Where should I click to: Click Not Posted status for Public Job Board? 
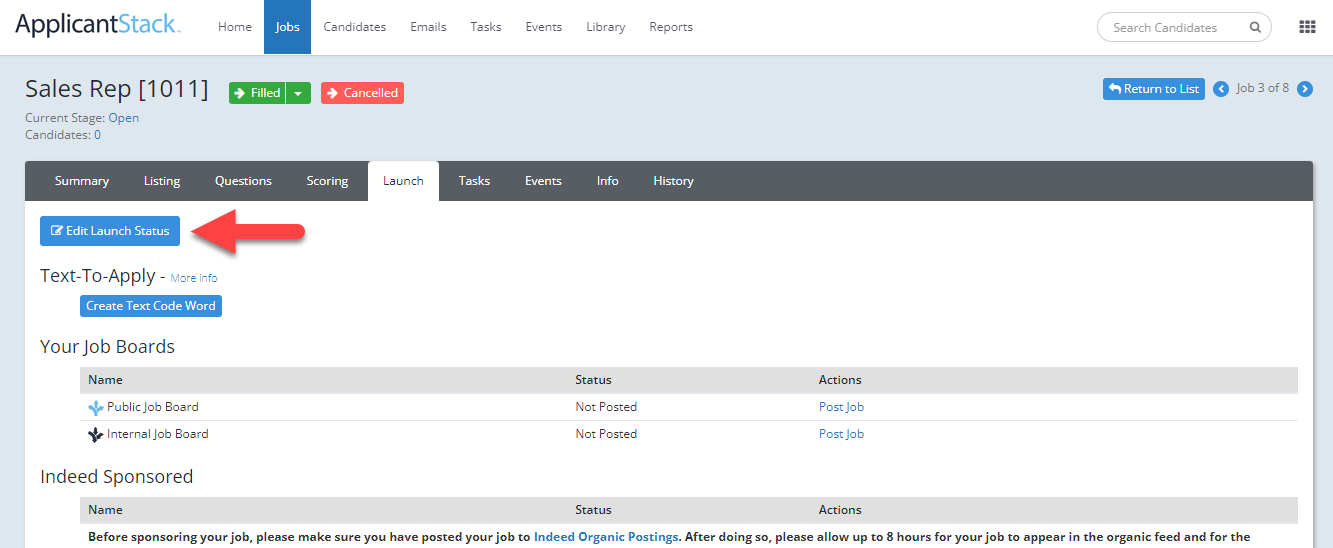606,407
